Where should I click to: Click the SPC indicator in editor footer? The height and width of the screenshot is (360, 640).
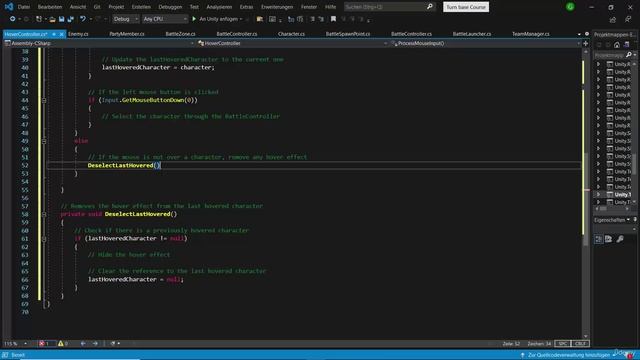[562, 344]
